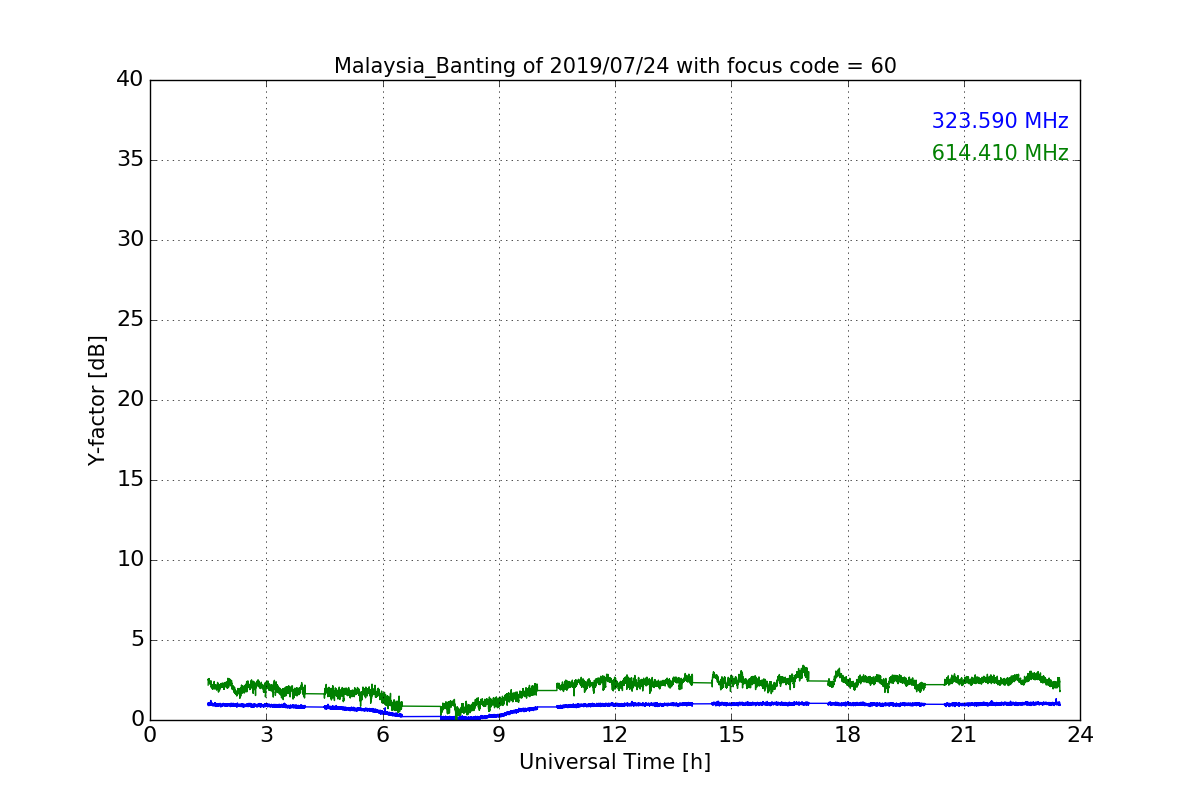The image size is (1200, 800).
Task: Click the Y-factor [dB] axis label
Action: click(97, 400)
